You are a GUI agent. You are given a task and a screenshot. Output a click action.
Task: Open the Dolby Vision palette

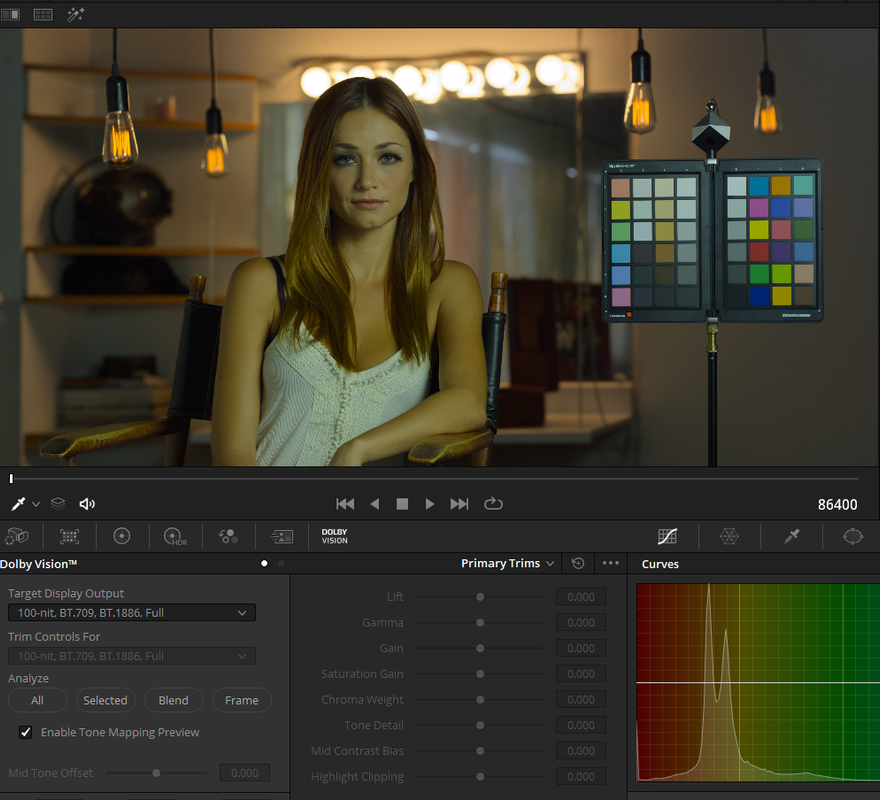(x=334, y=536)
